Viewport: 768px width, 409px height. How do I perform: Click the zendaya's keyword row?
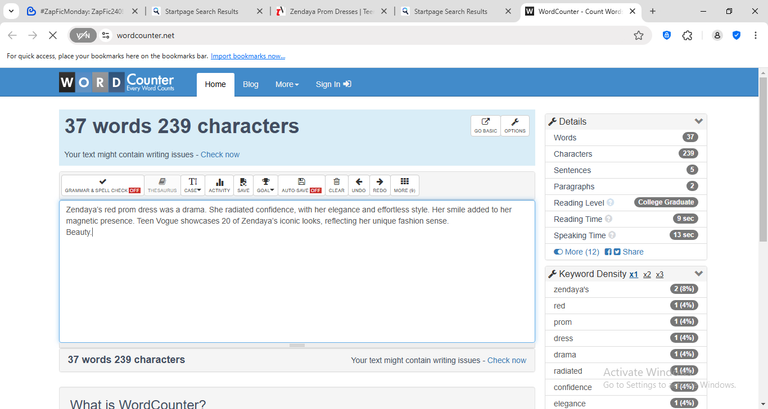point(625,289)
